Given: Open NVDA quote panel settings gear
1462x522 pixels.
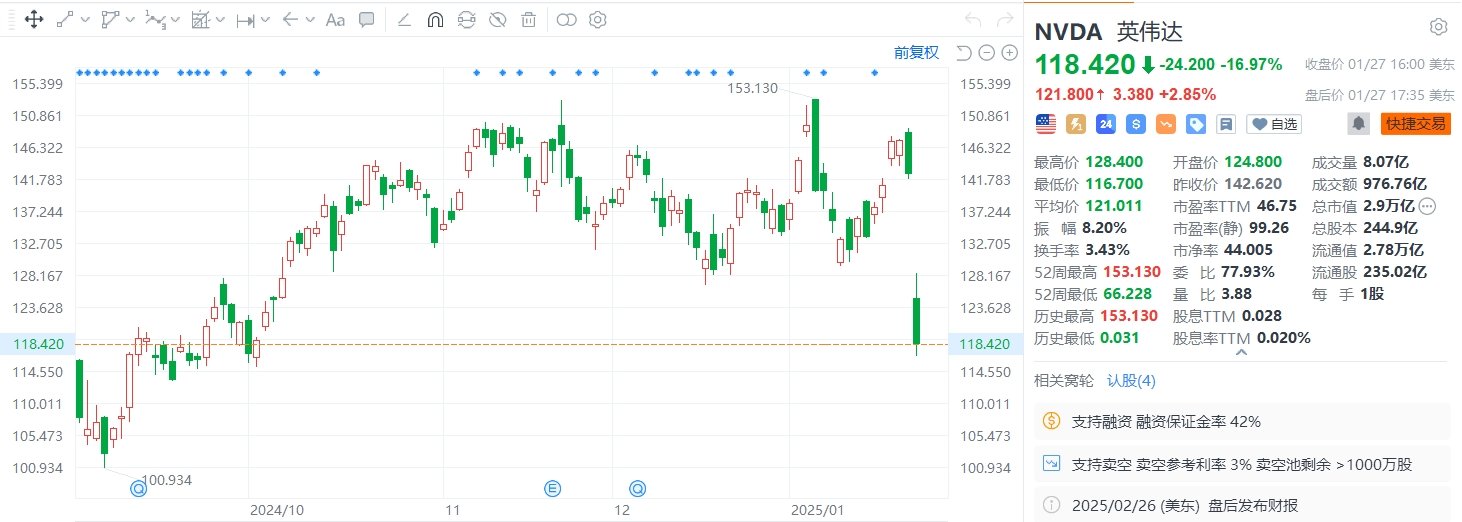Looking at the screenshot, I should pos(1438,27).
